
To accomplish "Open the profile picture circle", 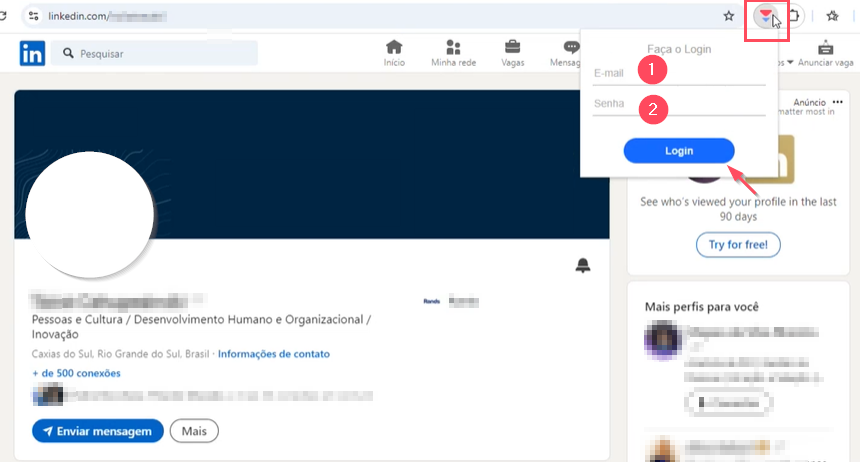I will tap(89, 215).
